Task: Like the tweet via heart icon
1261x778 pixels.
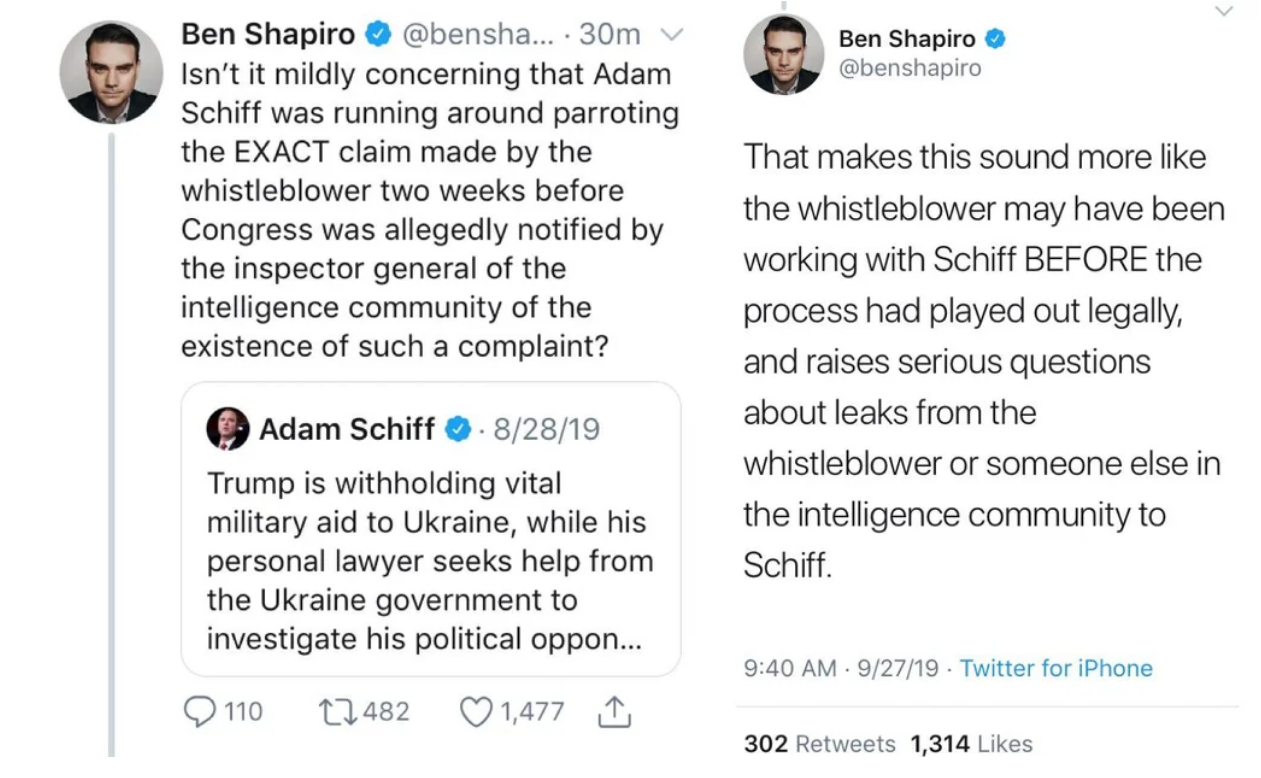Action: coord(475,712)
